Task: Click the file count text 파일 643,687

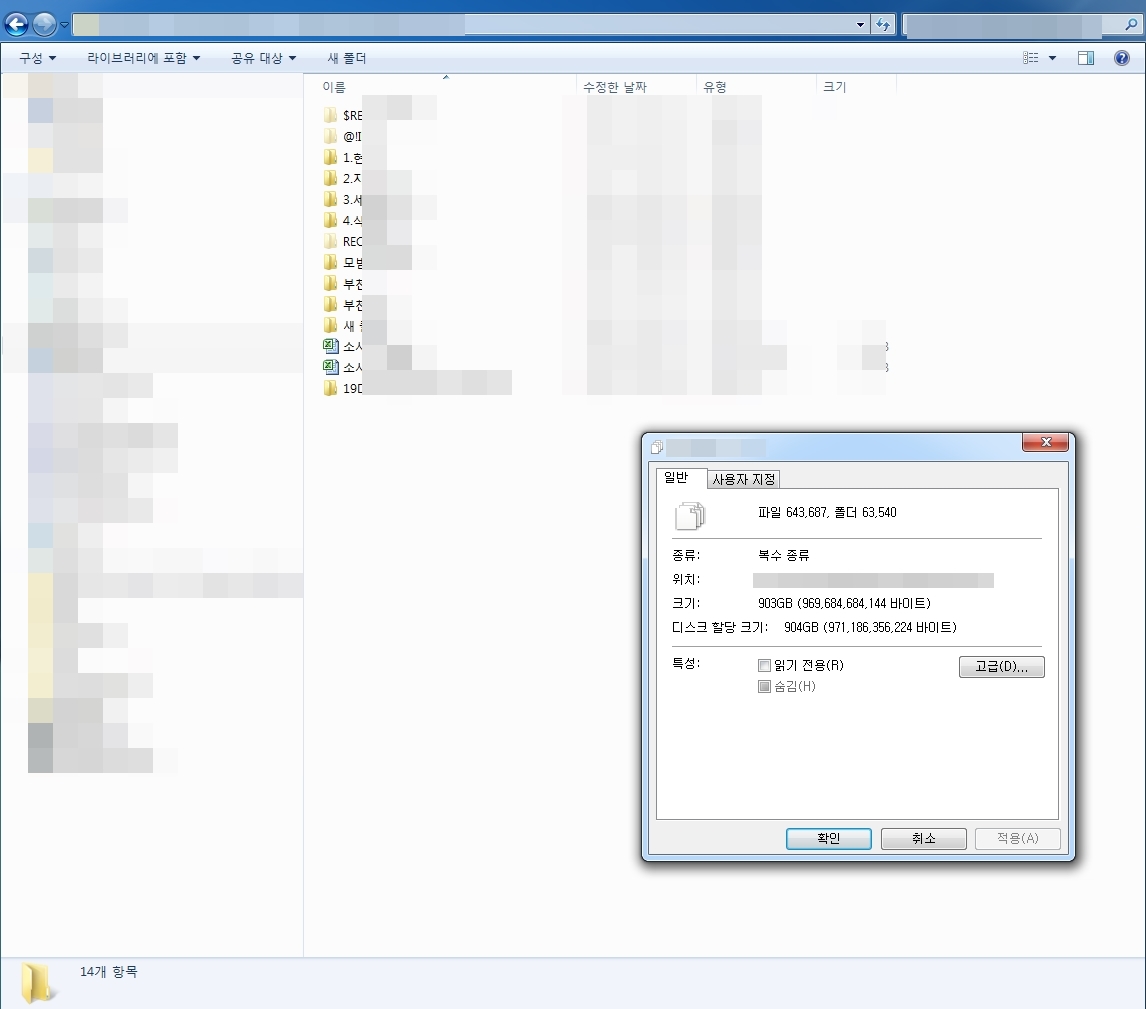Action: click(792, 512)
